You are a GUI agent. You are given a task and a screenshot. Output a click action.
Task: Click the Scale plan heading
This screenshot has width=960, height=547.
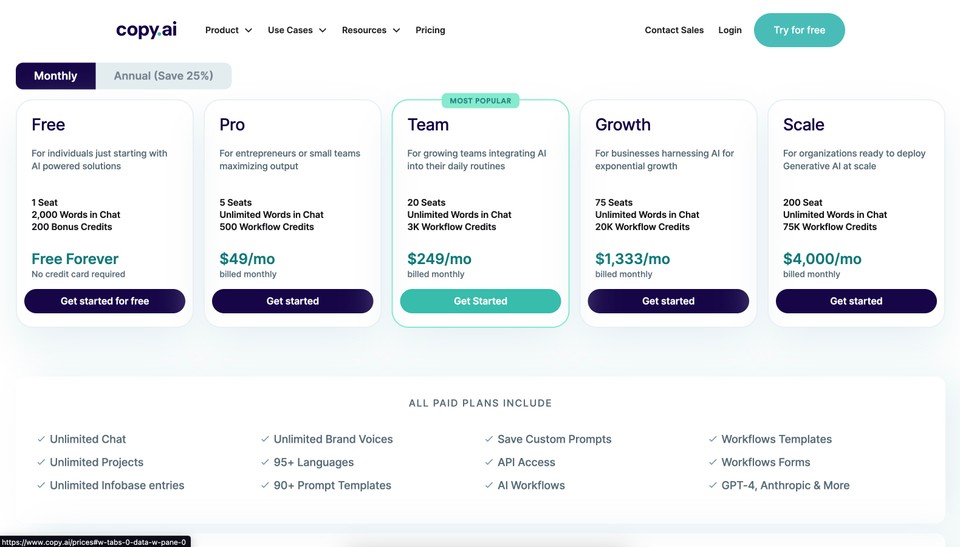click(803, 124)
